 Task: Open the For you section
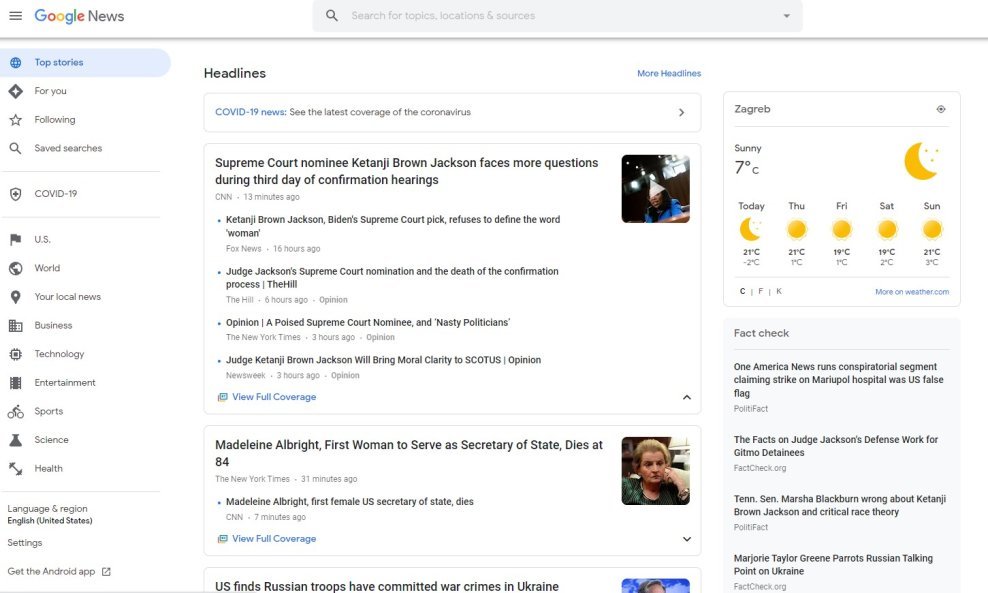click(x=50, y=91)
